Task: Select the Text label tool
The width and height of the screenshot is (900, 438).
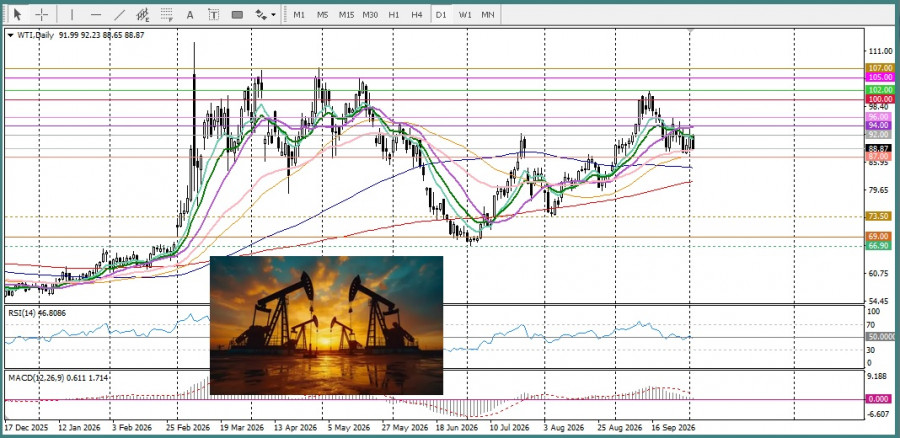Action: click(214, 14)
